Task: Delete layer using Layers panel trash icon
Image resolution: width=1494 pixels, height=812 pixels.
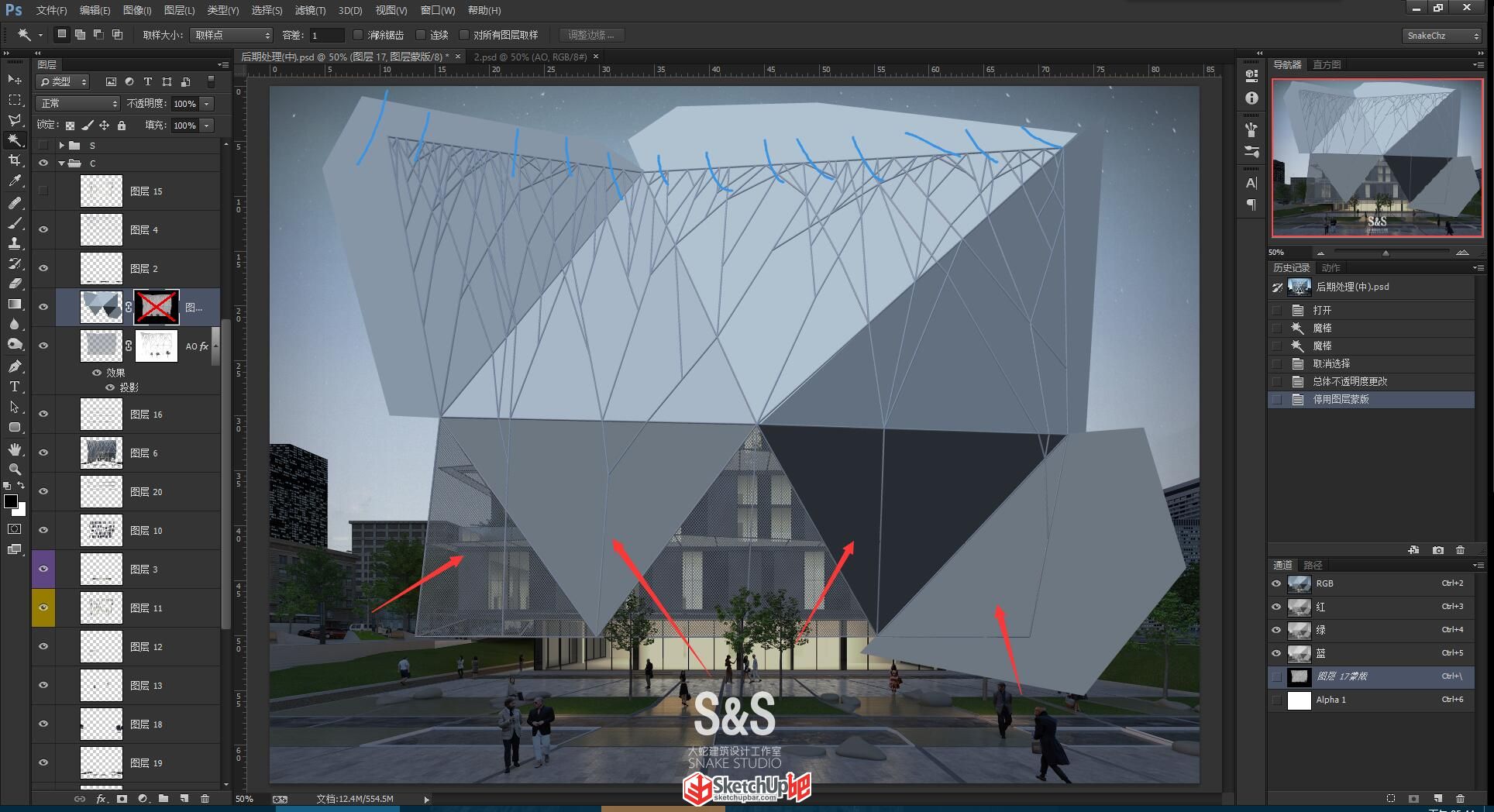Action: (205, 799)
